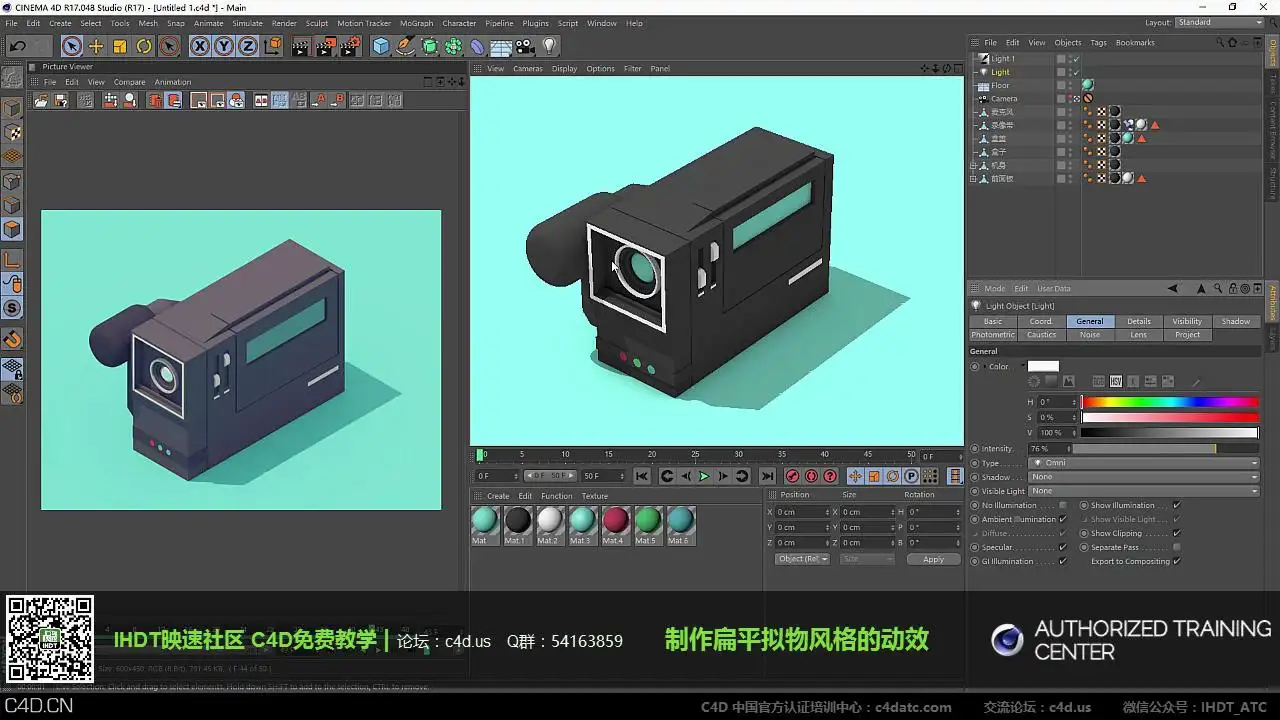Toggle Autokeying button

(x=811, y=476)
